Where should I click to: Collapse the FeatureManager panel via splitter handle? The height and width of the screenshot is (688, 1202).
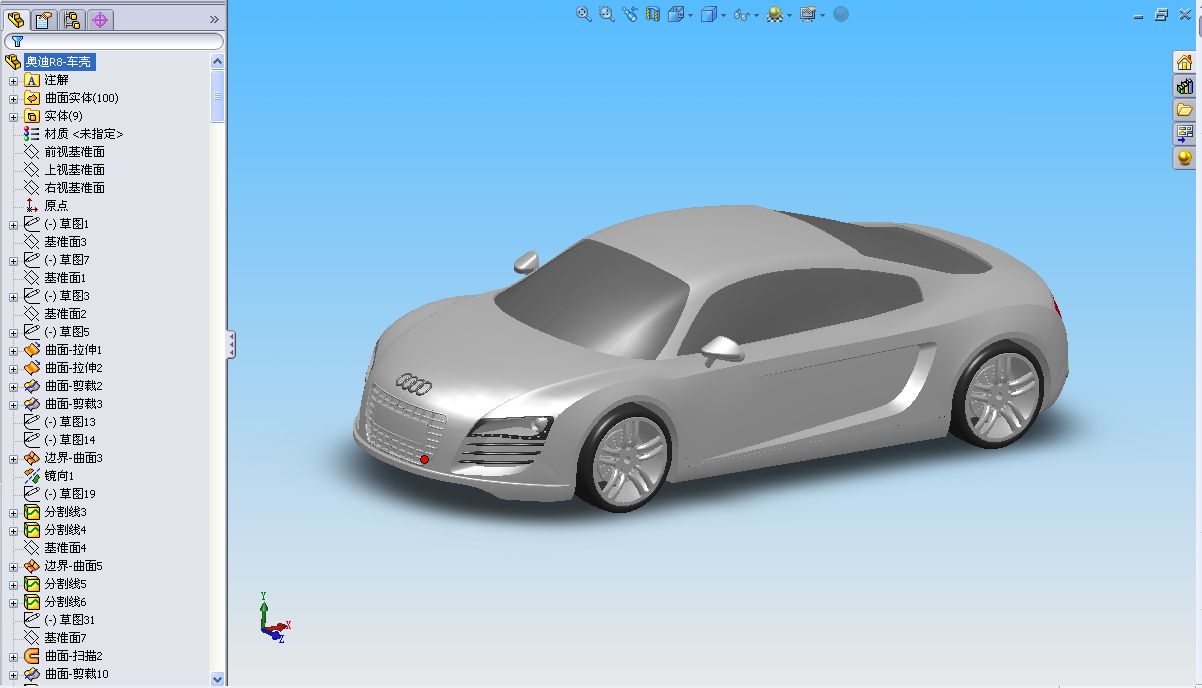(231, 344)
